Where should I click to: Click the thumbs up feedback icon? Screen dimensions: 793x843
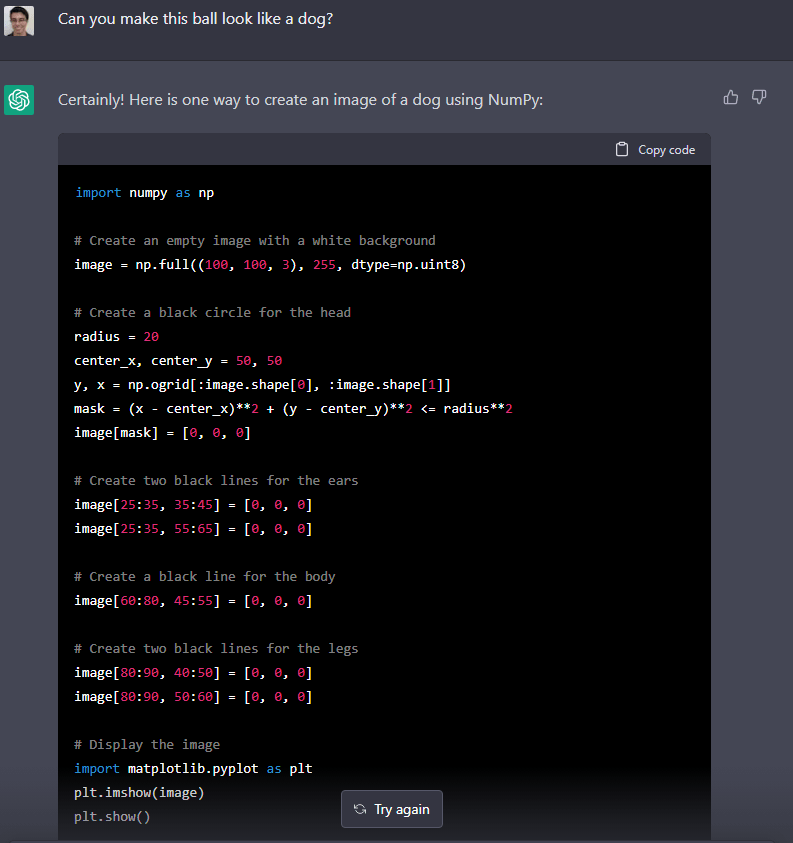point(731,97)
